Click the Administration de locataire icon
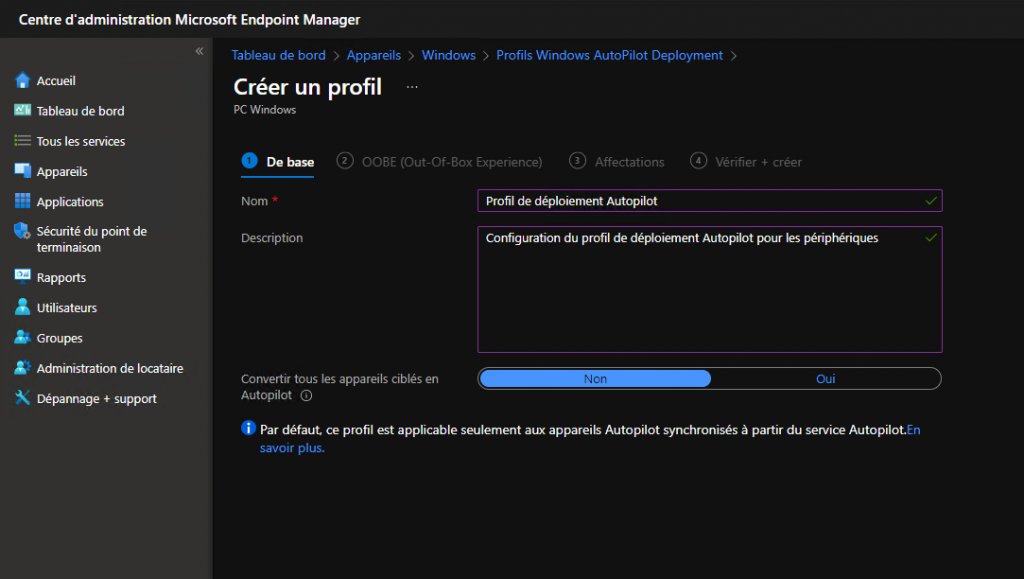This screenshot has width=1024, height=579. (x=22, y=368)
